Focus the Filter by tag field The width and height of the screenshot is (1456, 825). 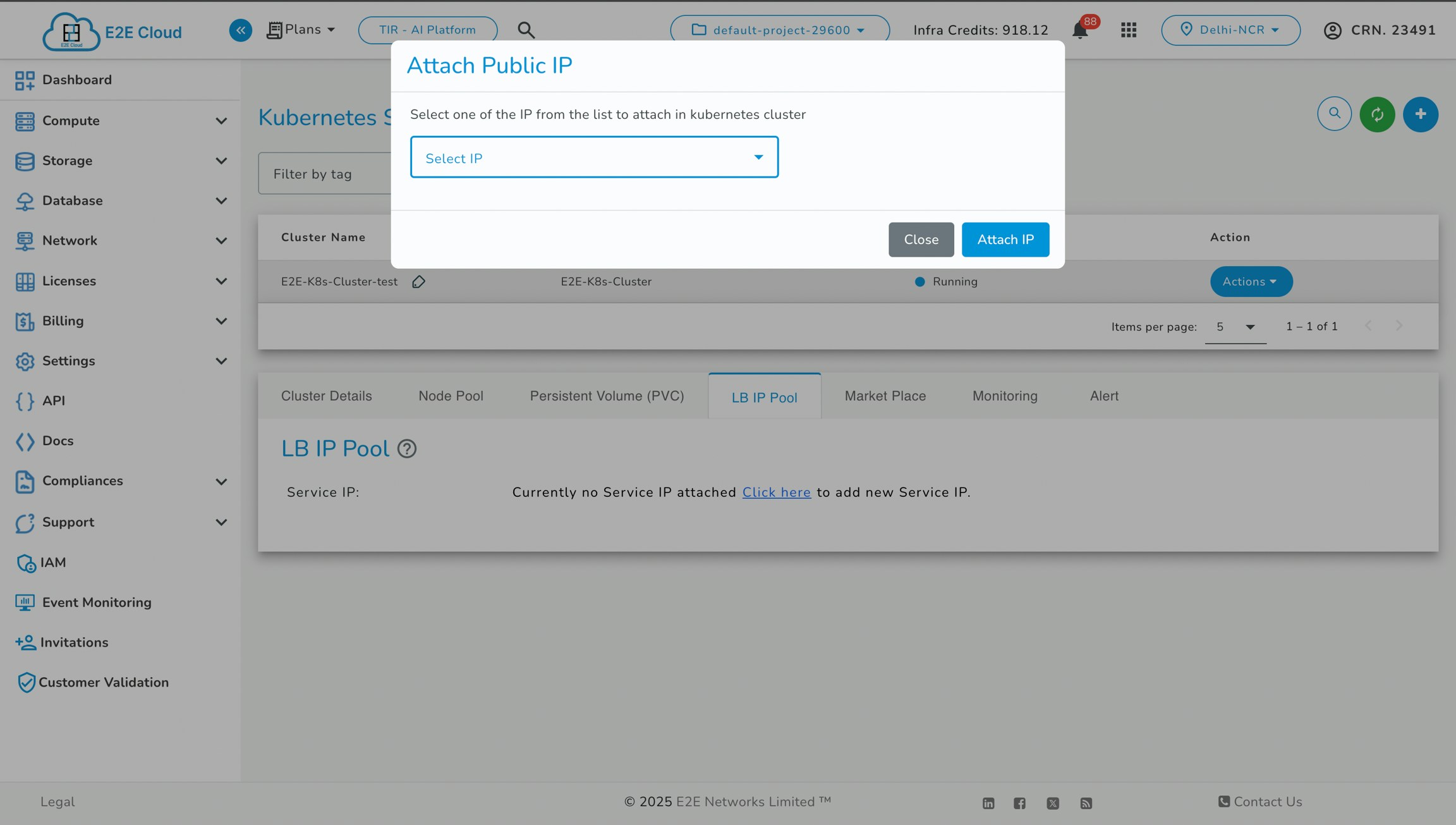tap(325, 173)
